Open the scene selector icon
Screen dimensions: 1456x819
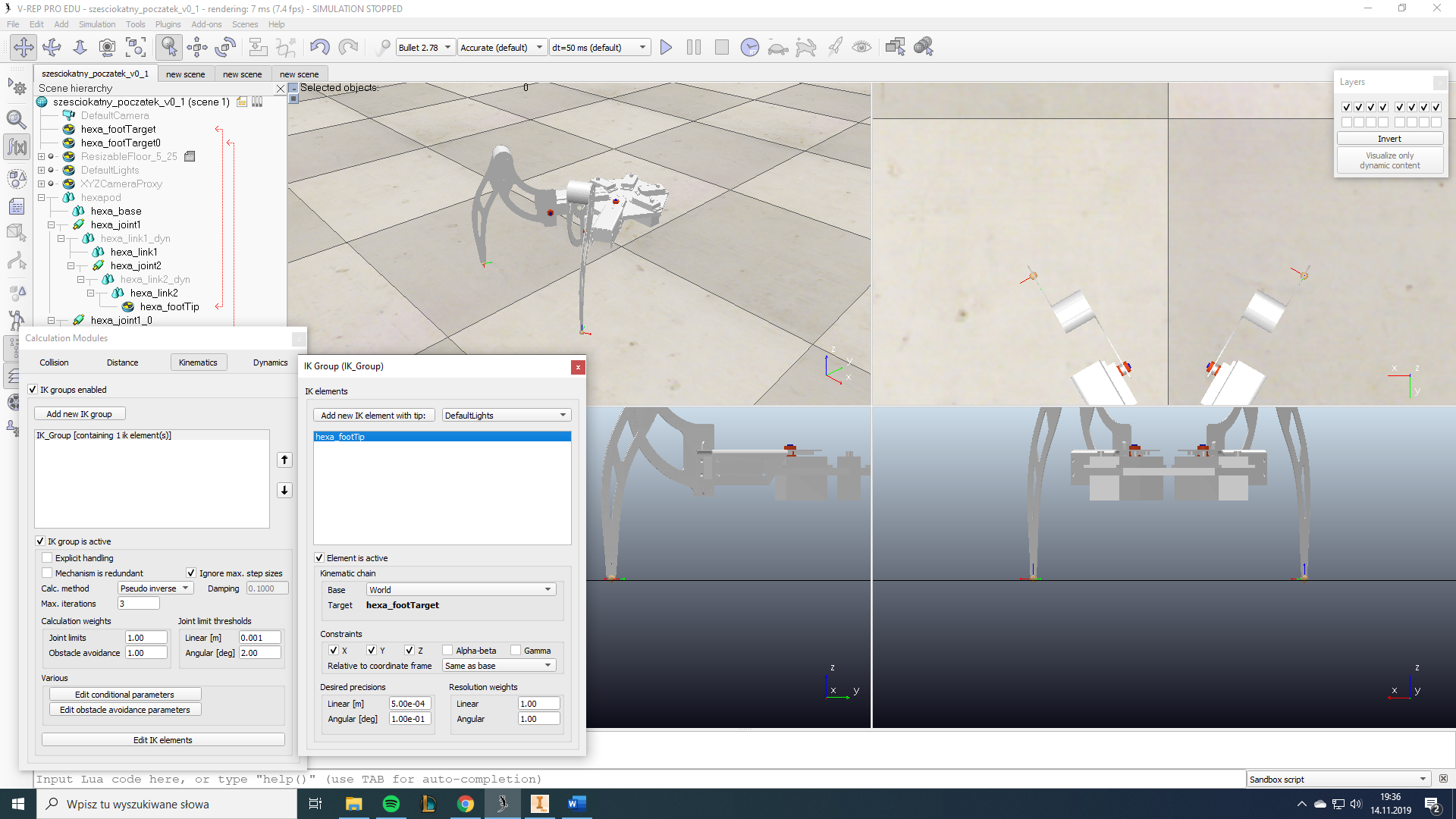pyautogui.click(x=924, y=47)
